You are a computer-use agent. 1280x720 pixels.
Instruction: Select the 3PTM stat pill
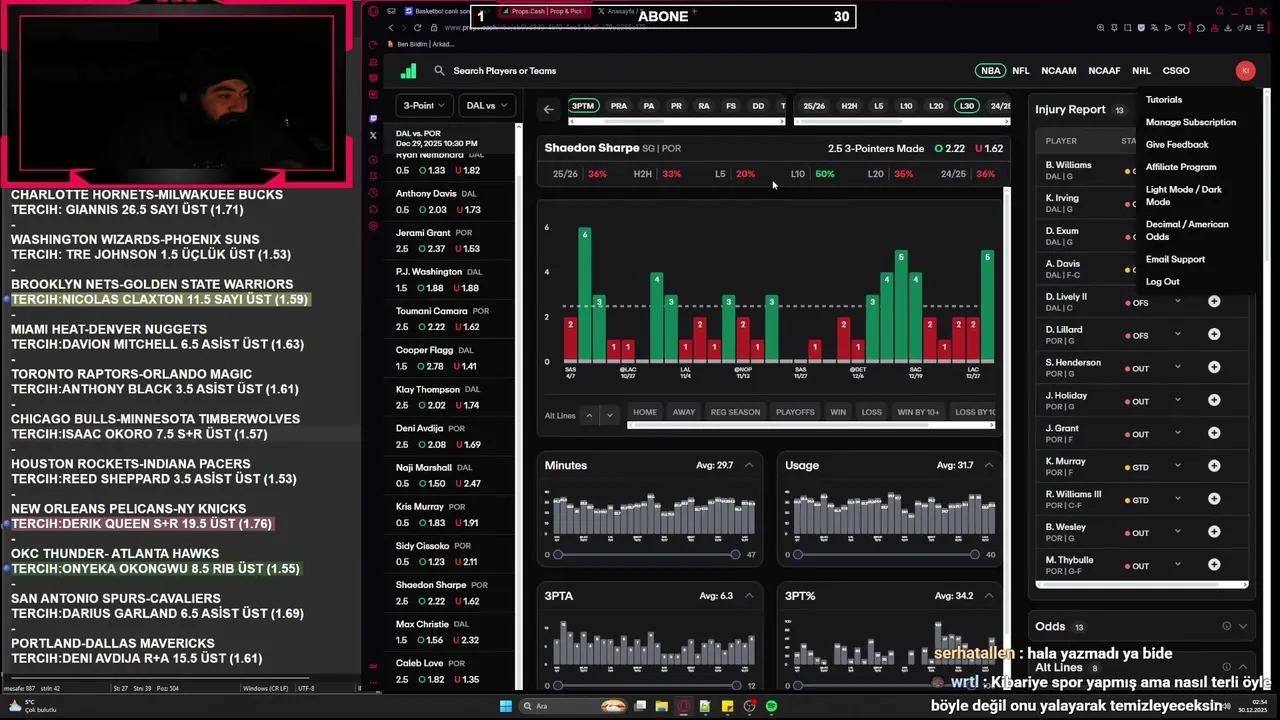pyautogui.click(x=583, y=106)
